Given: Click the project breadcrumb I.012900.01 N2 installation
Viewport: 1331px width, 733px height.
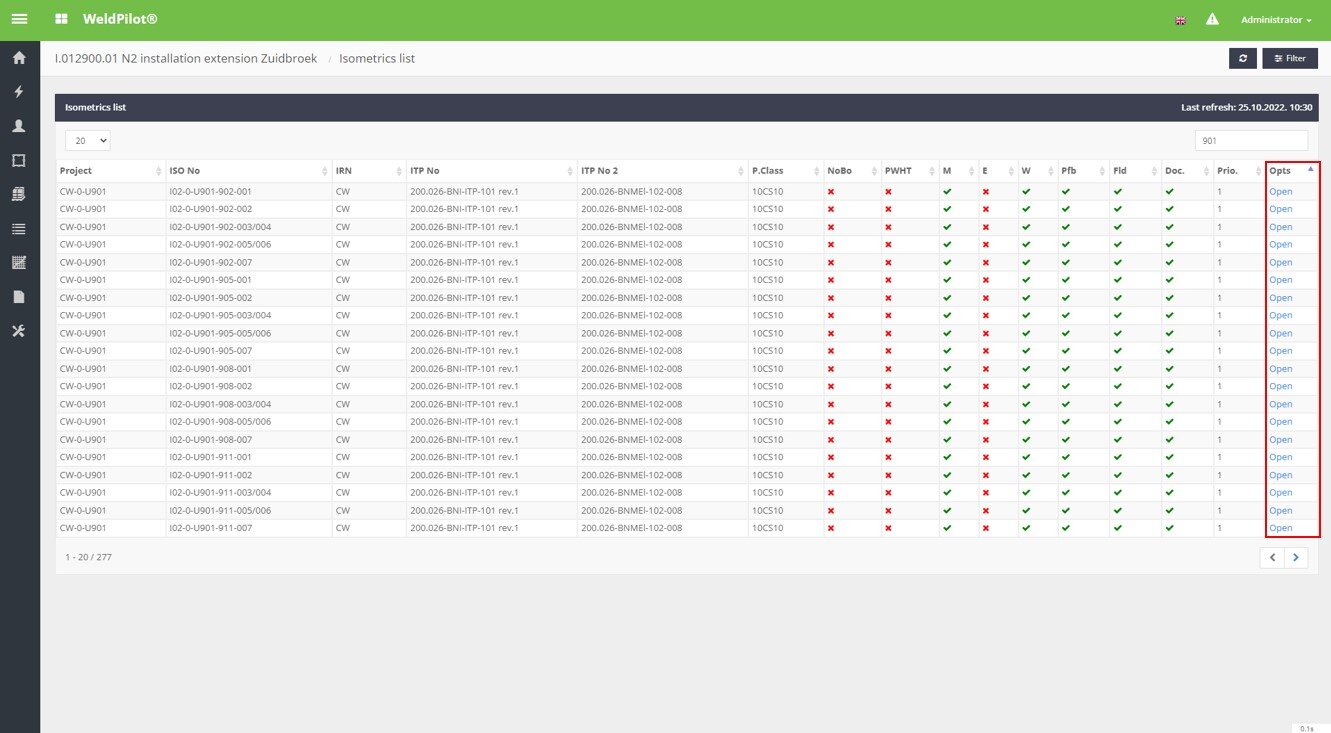Looking at the screenshot, I should [x=186, y=59].
